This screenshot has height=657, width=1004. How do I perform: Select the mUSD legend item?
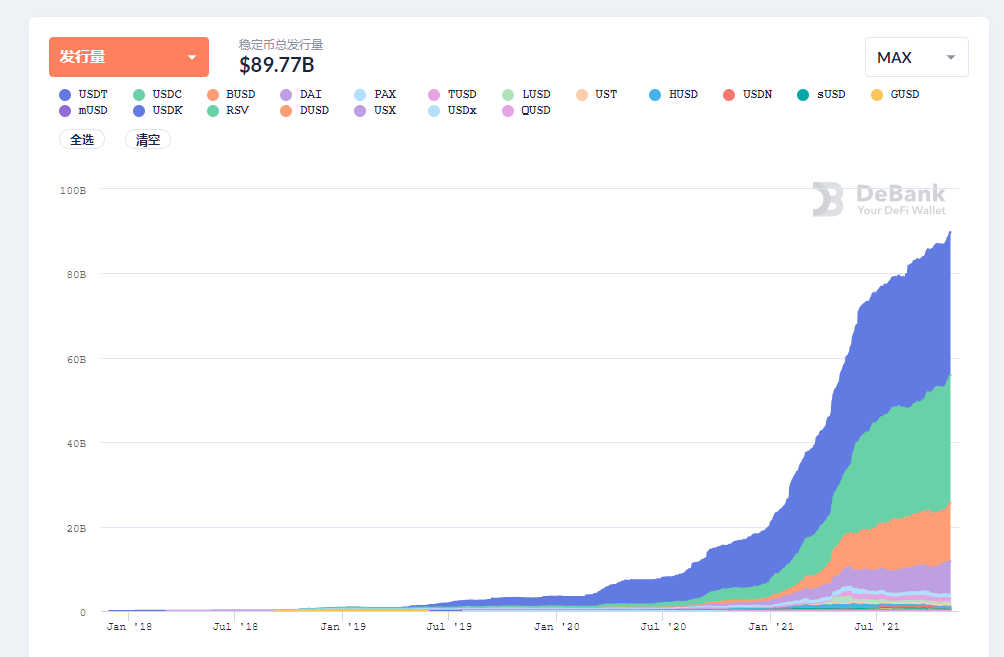point(83,110)
